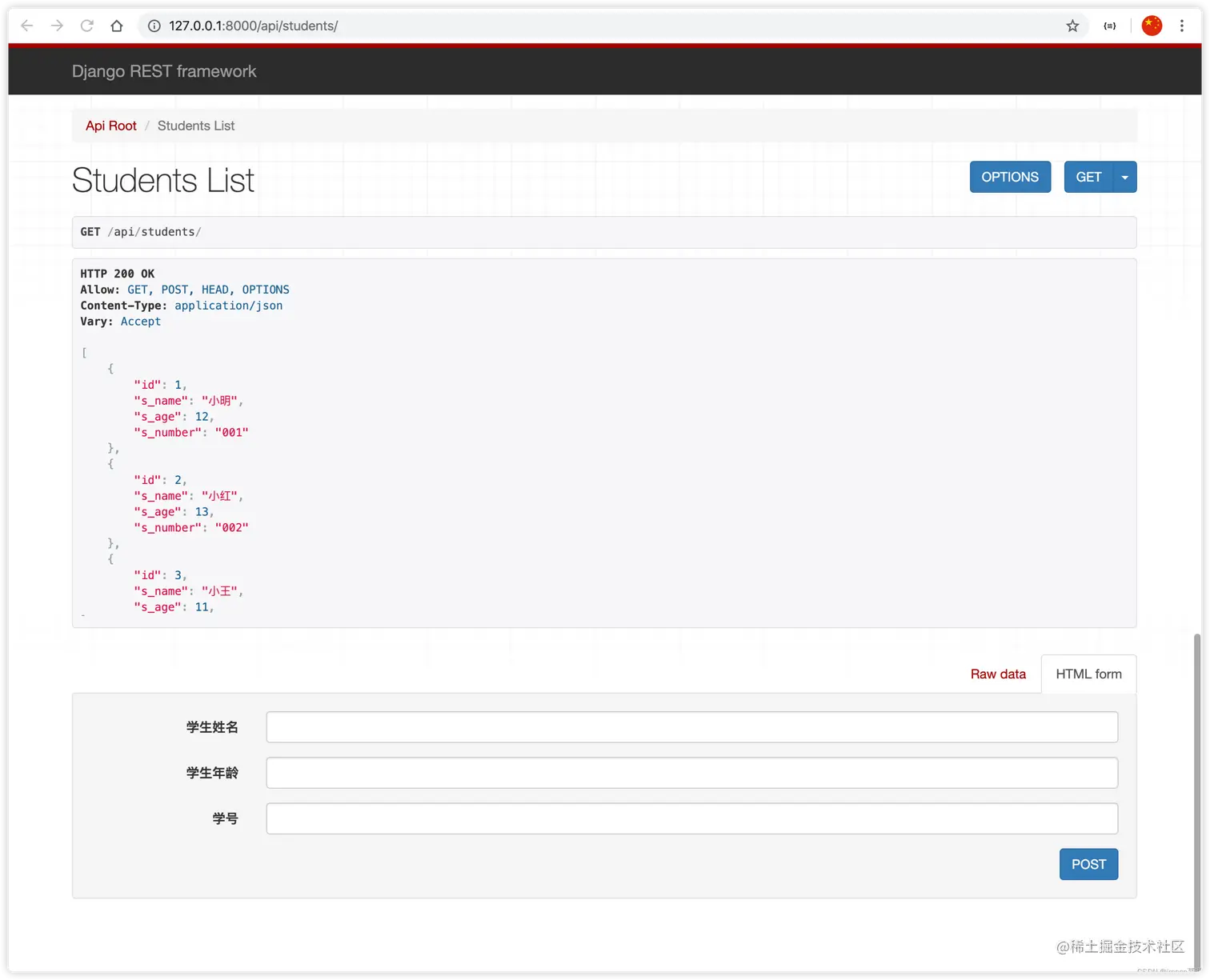This screenshot has height=980, width=1210.
Task: Click Students List breadcrumb text
Action: tap(196, 126)
